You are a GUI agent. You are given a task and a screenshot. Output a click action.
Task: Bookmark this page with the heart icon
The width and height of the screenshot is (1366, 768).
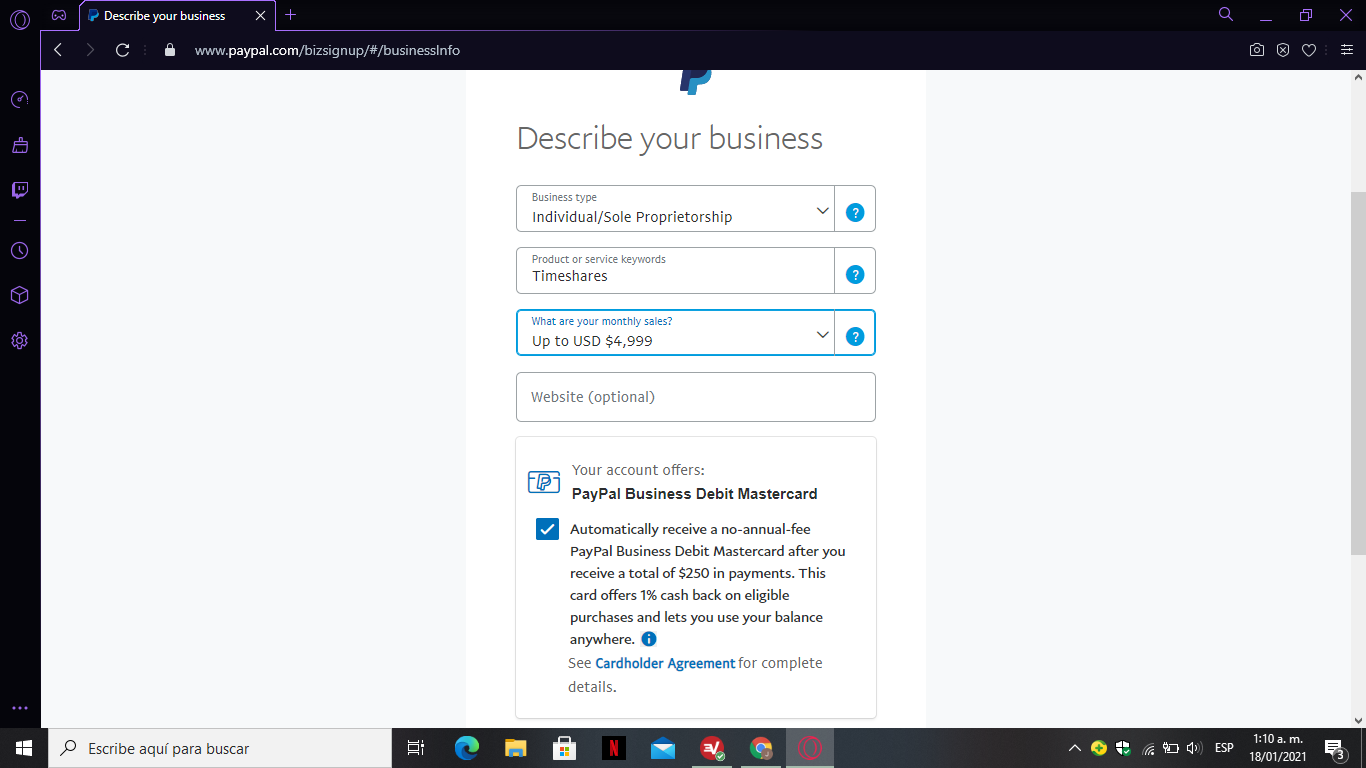[1309, 50]
